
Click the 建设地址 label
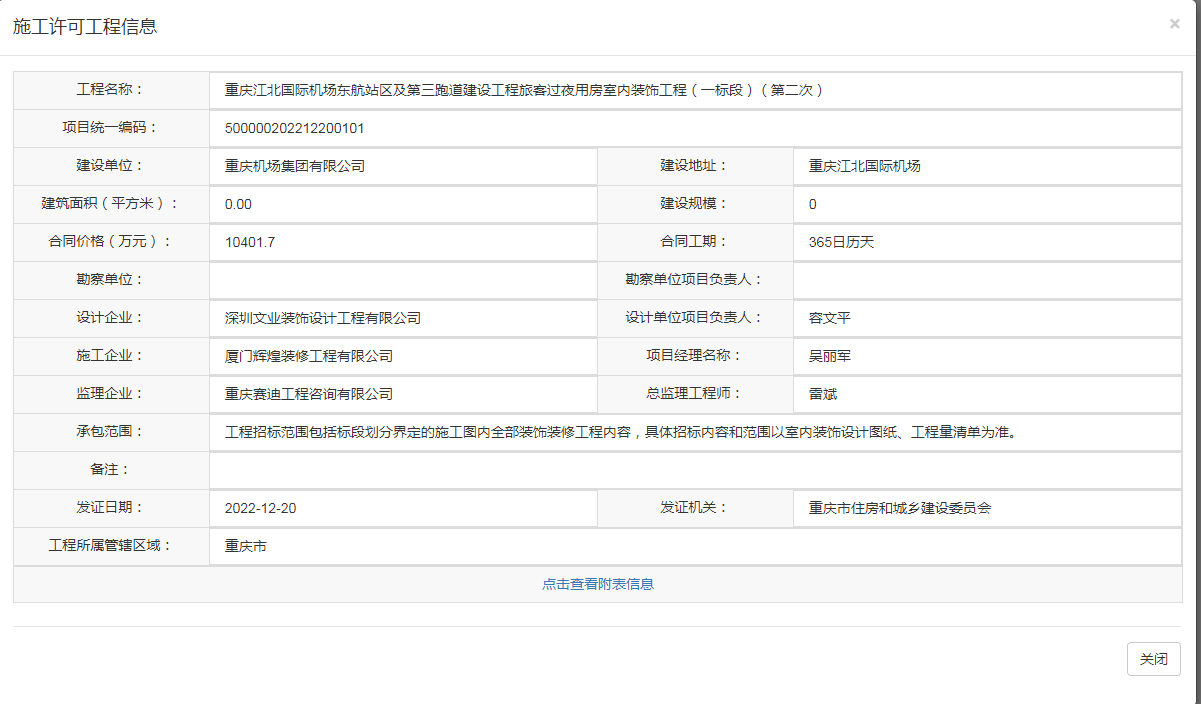tap(695, 165)
